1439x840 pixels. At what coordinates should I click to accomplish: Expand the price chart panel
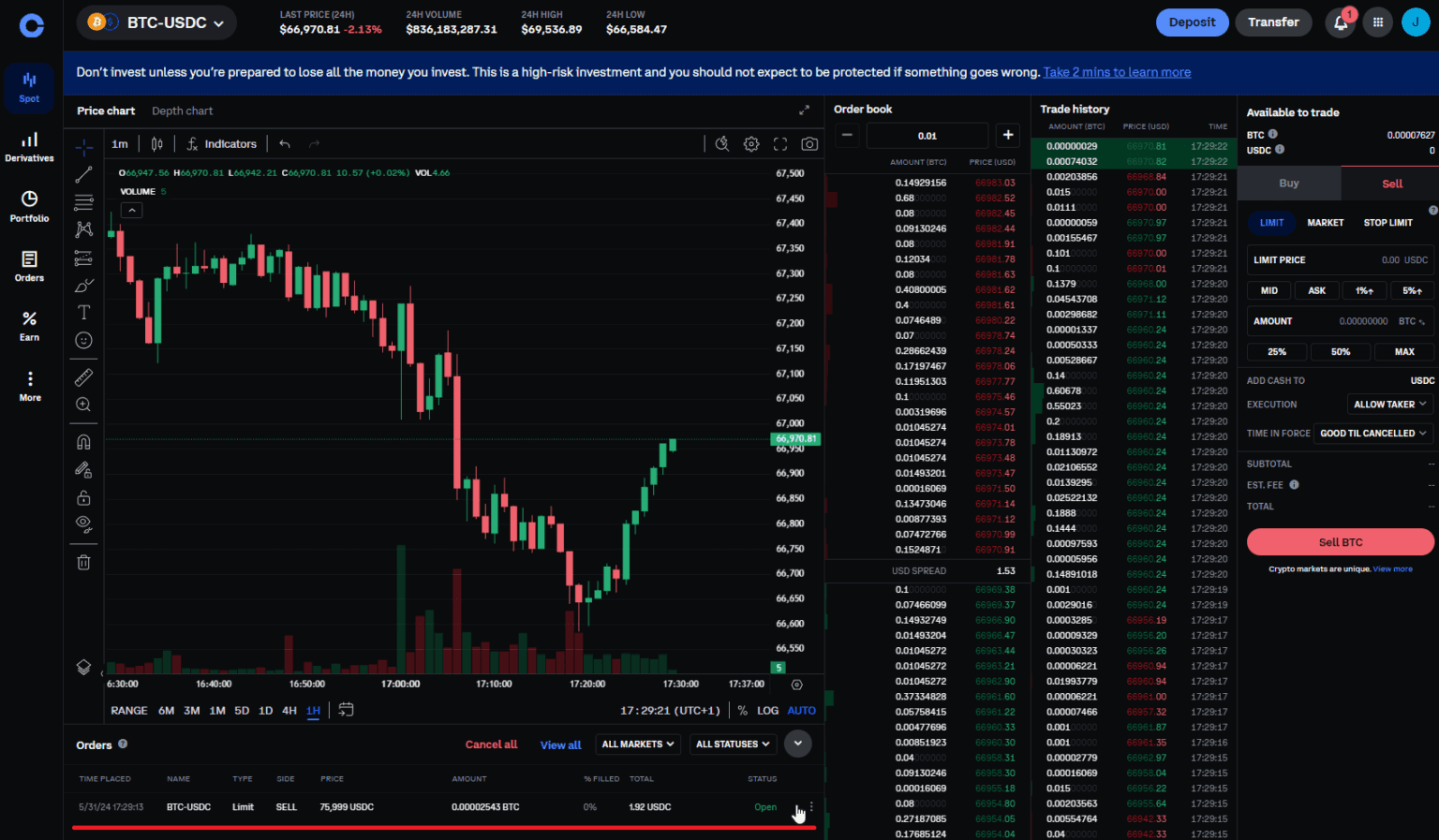804,111
